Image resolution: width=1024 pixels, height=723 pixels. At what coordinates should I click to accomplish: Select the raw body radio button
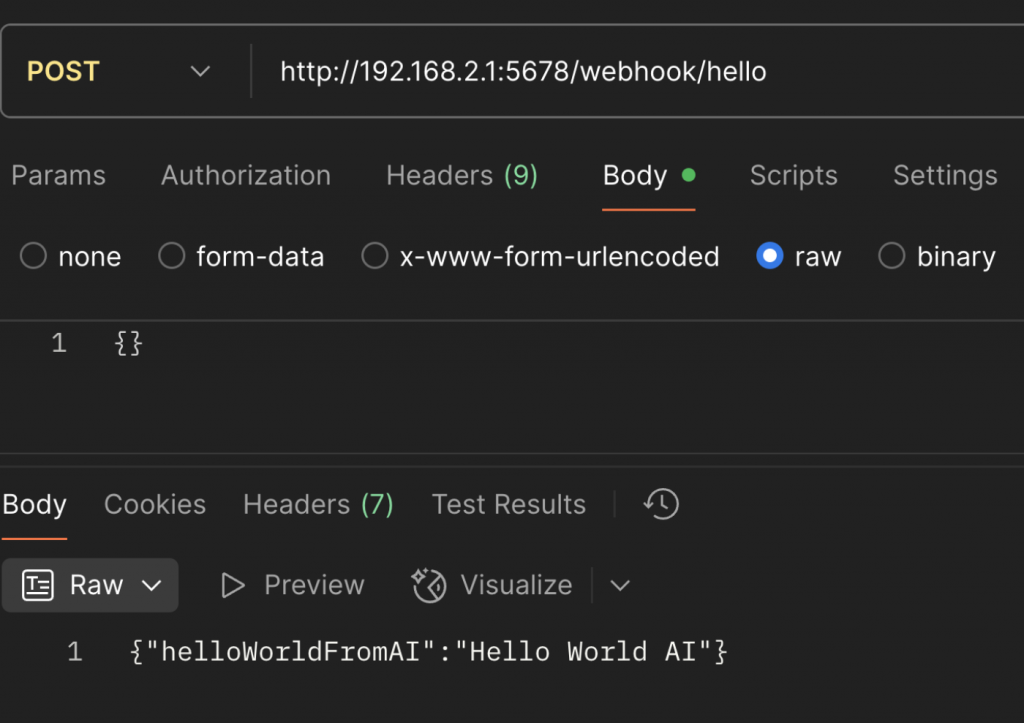[x=770, y=257]
